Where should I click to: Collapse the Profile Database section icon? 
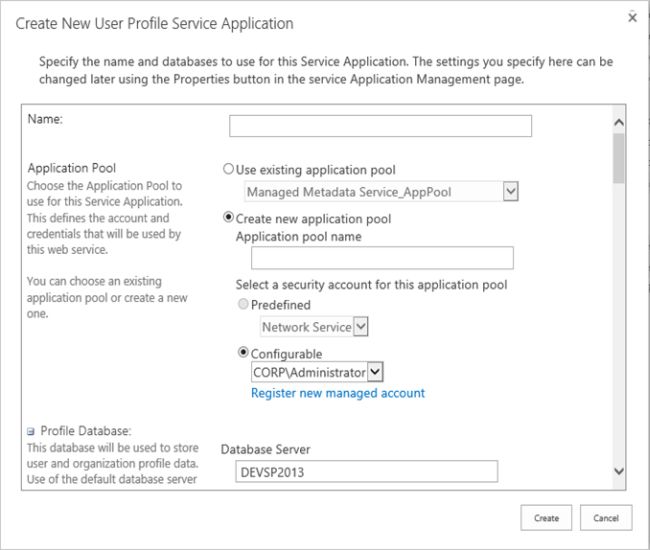pos(31,431)
